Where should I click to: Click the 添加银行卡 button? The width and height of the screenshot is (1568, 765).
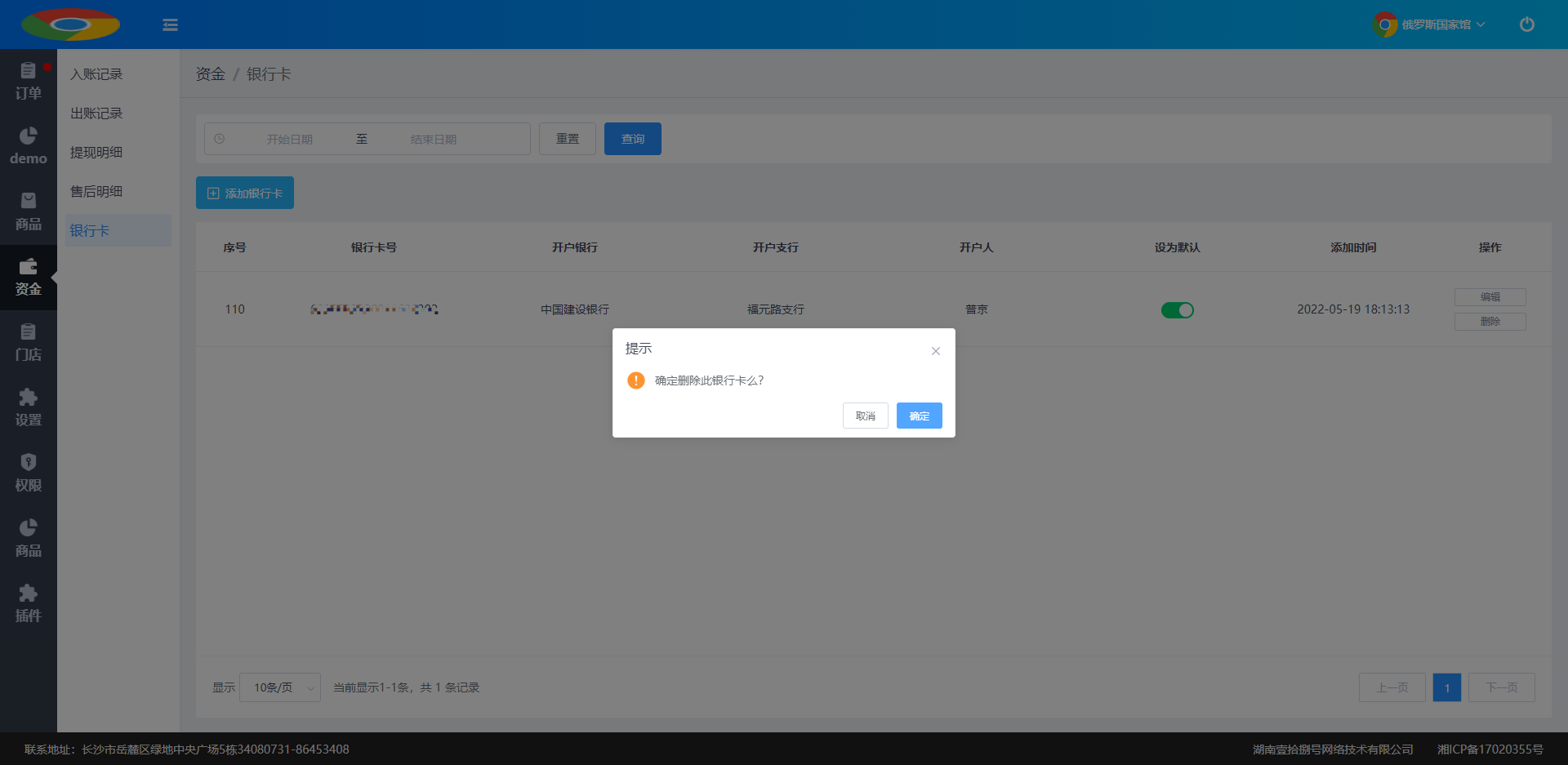tap(245, 193)
